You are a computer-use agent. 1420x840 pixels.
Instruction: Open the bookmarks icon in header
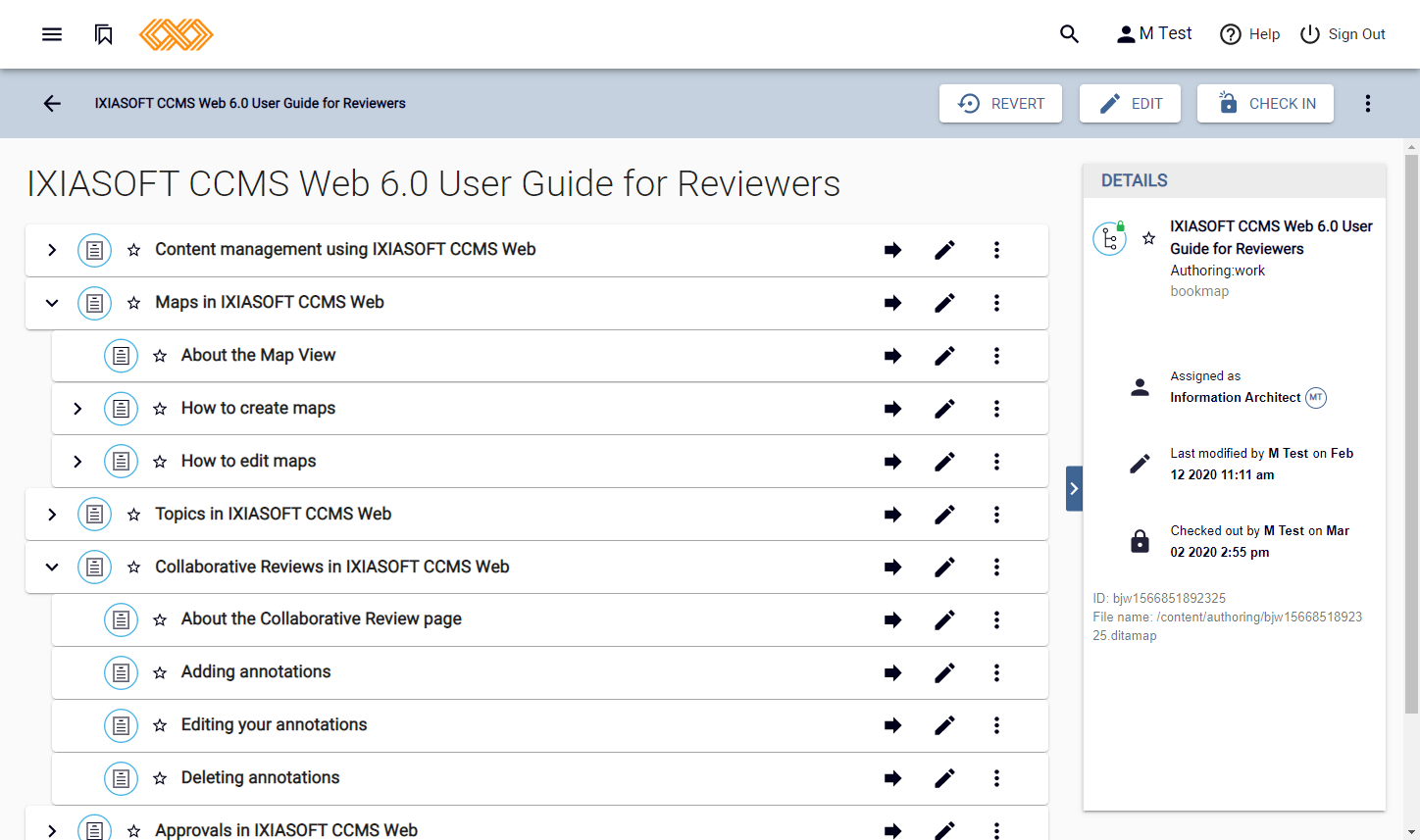104,34
